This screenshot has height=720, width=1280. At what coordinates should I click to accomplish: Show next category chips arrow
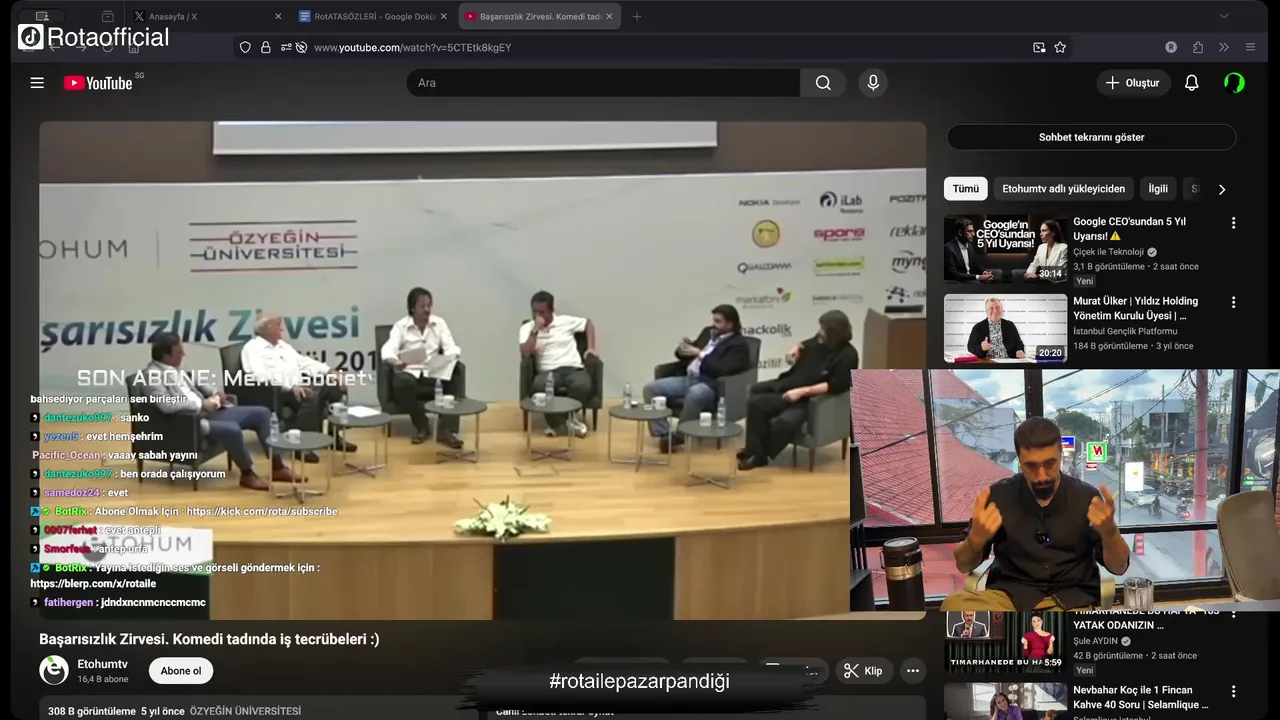1221,189
